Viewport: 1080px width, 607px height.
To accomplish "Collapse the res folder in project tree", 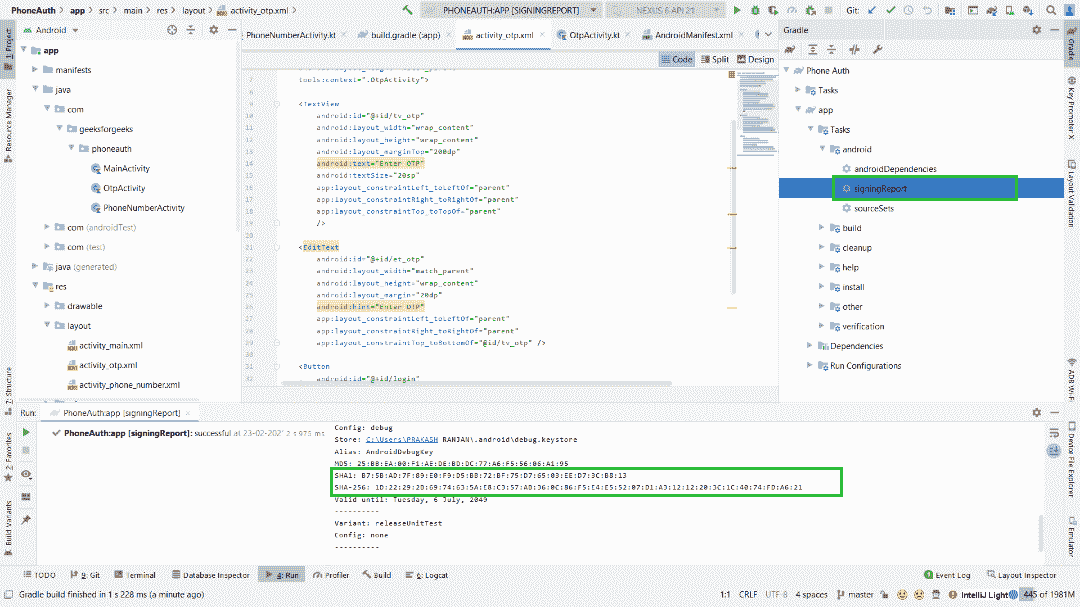I will point(35,287).
